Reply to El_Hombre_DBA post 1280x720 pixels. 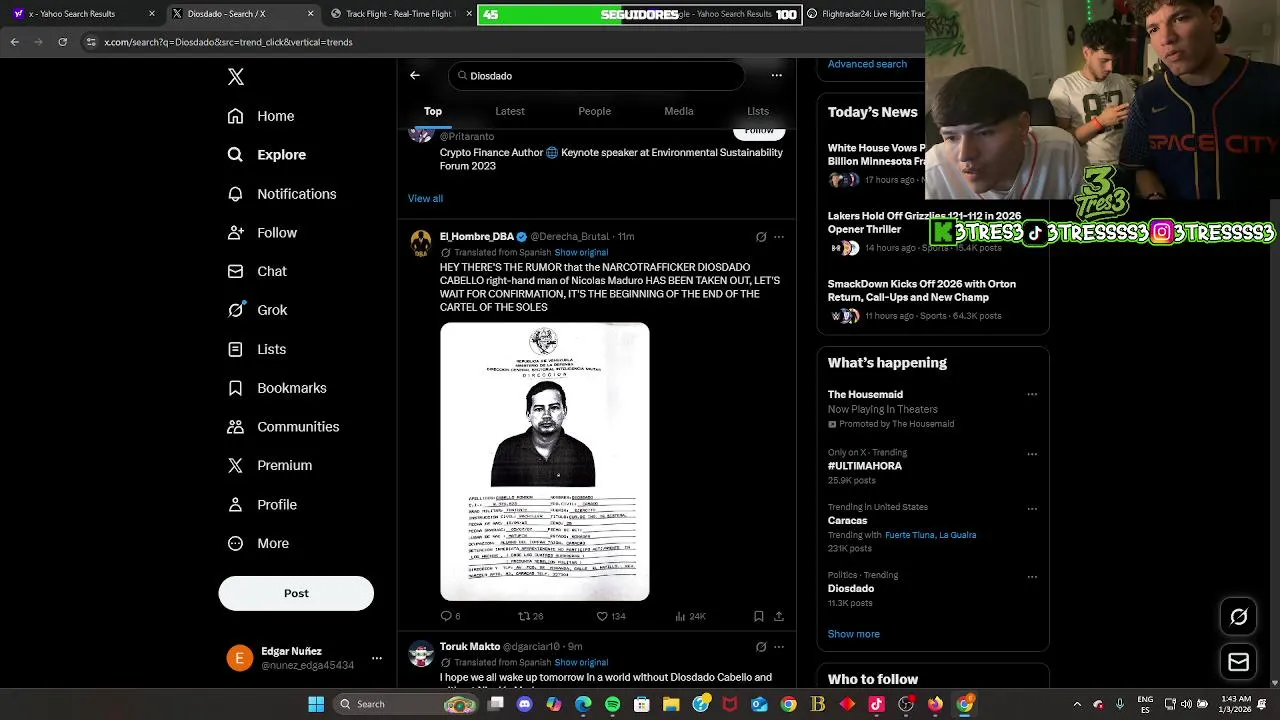coord(450,616)
